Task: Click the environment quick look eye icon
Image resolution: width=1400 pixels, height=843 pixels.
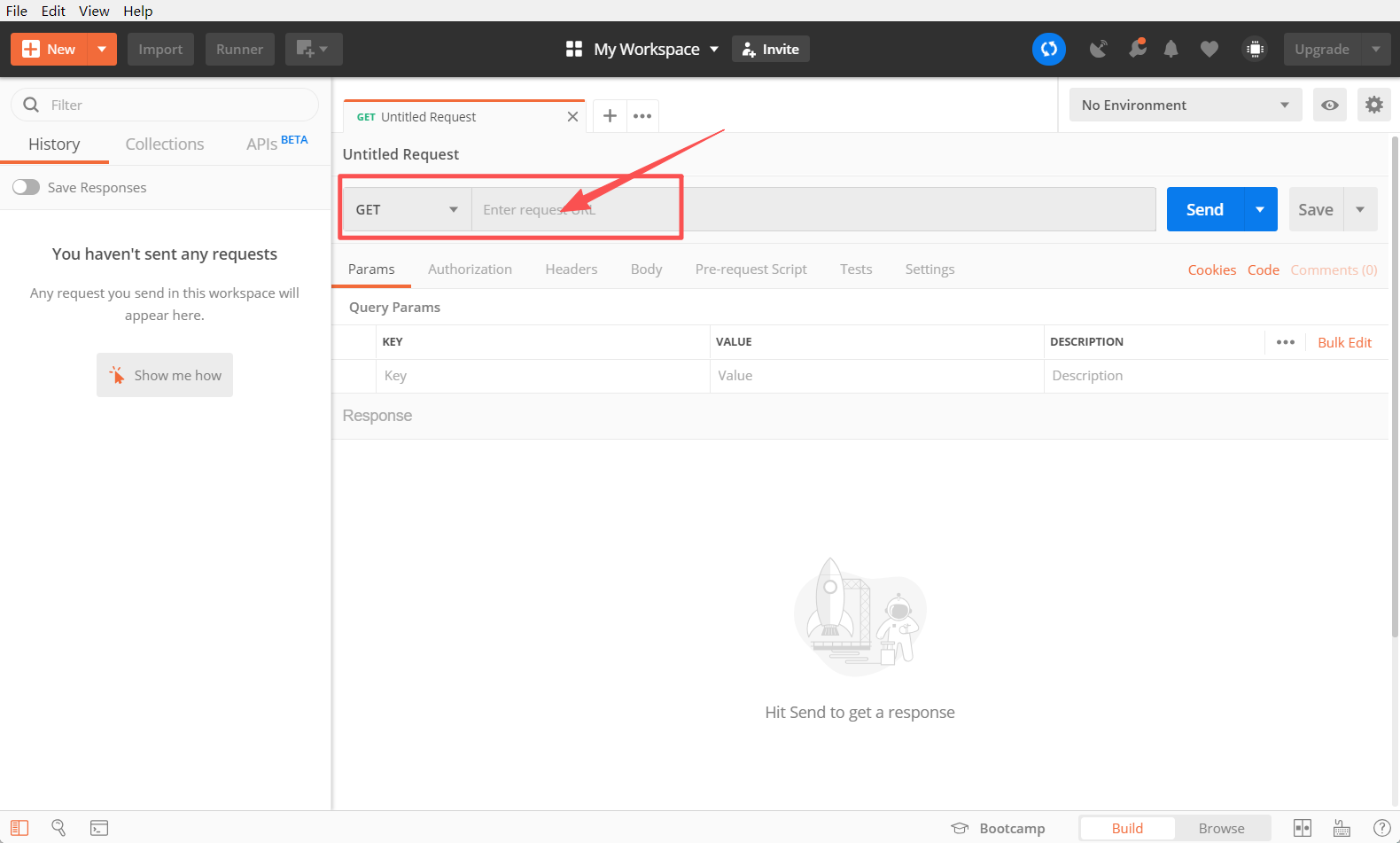Action: click(x=1330, y=105)
